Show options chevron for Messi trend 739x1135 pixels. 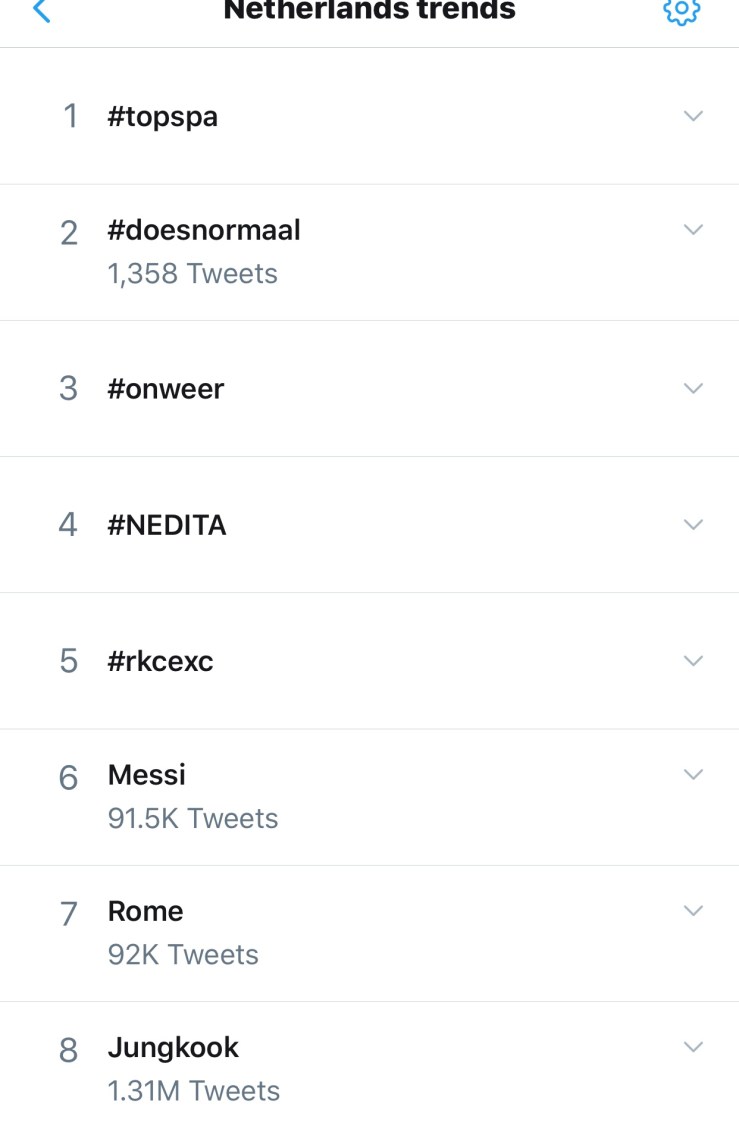coord(693,774)
